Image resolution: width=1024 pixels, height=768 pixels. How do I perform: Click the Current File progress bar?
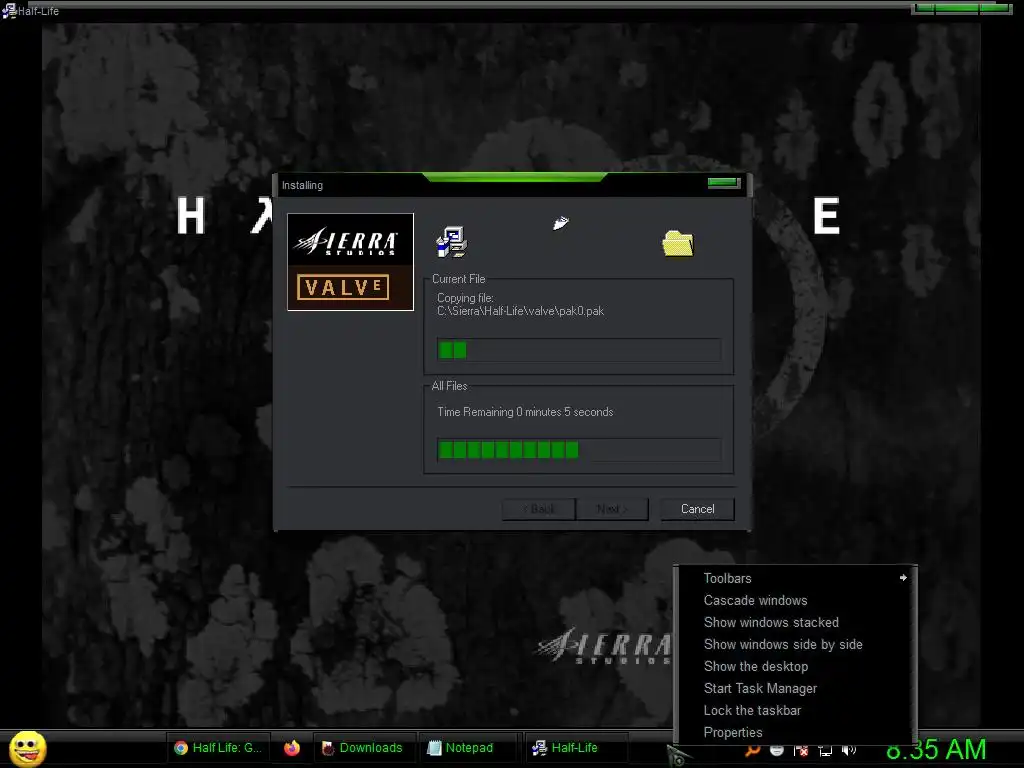(x=579, y=350)
